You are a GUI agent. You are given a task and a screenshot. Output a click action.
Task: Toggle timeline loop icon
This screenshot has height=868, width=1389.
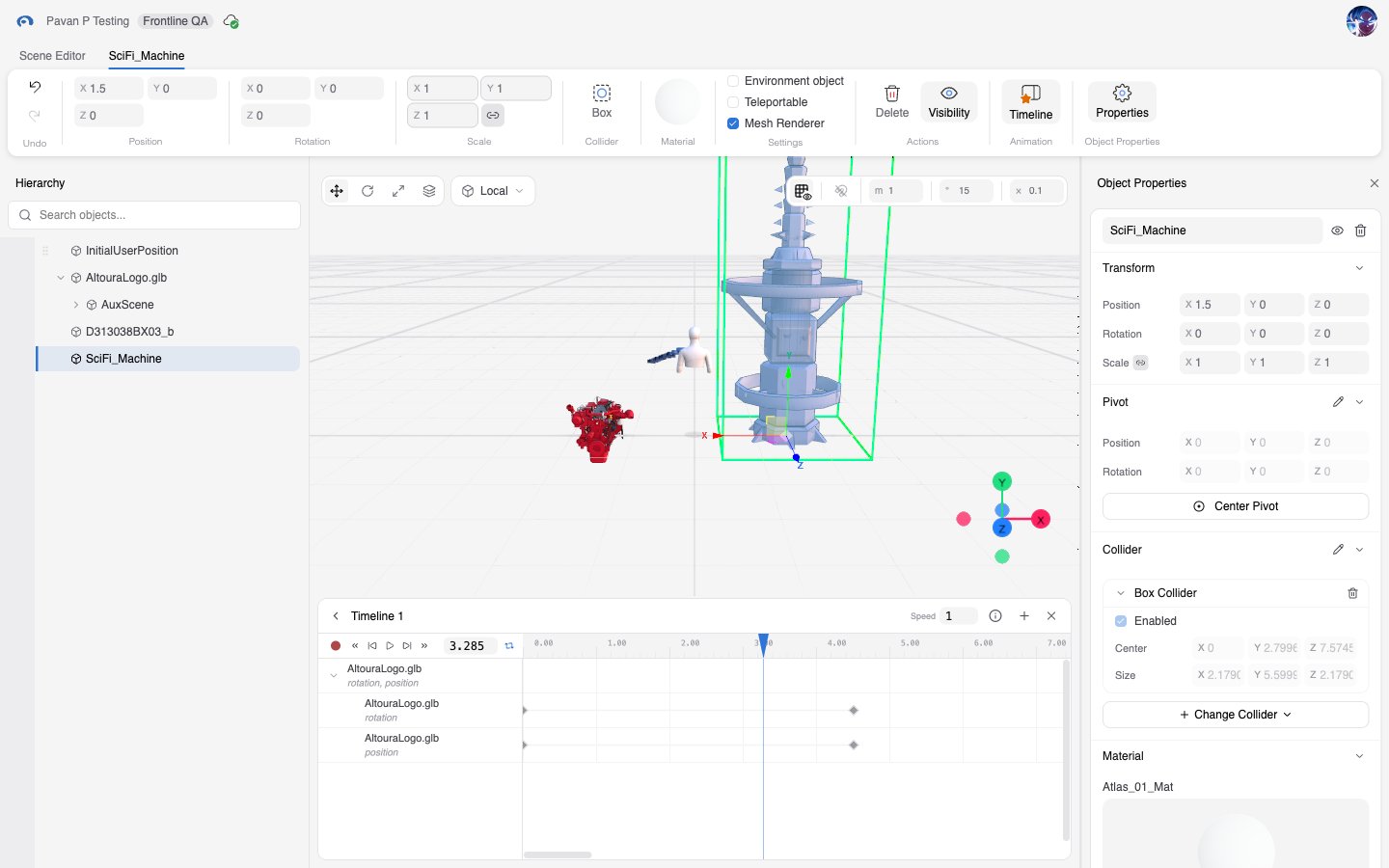pyautogui.click(x=509, y=646)
